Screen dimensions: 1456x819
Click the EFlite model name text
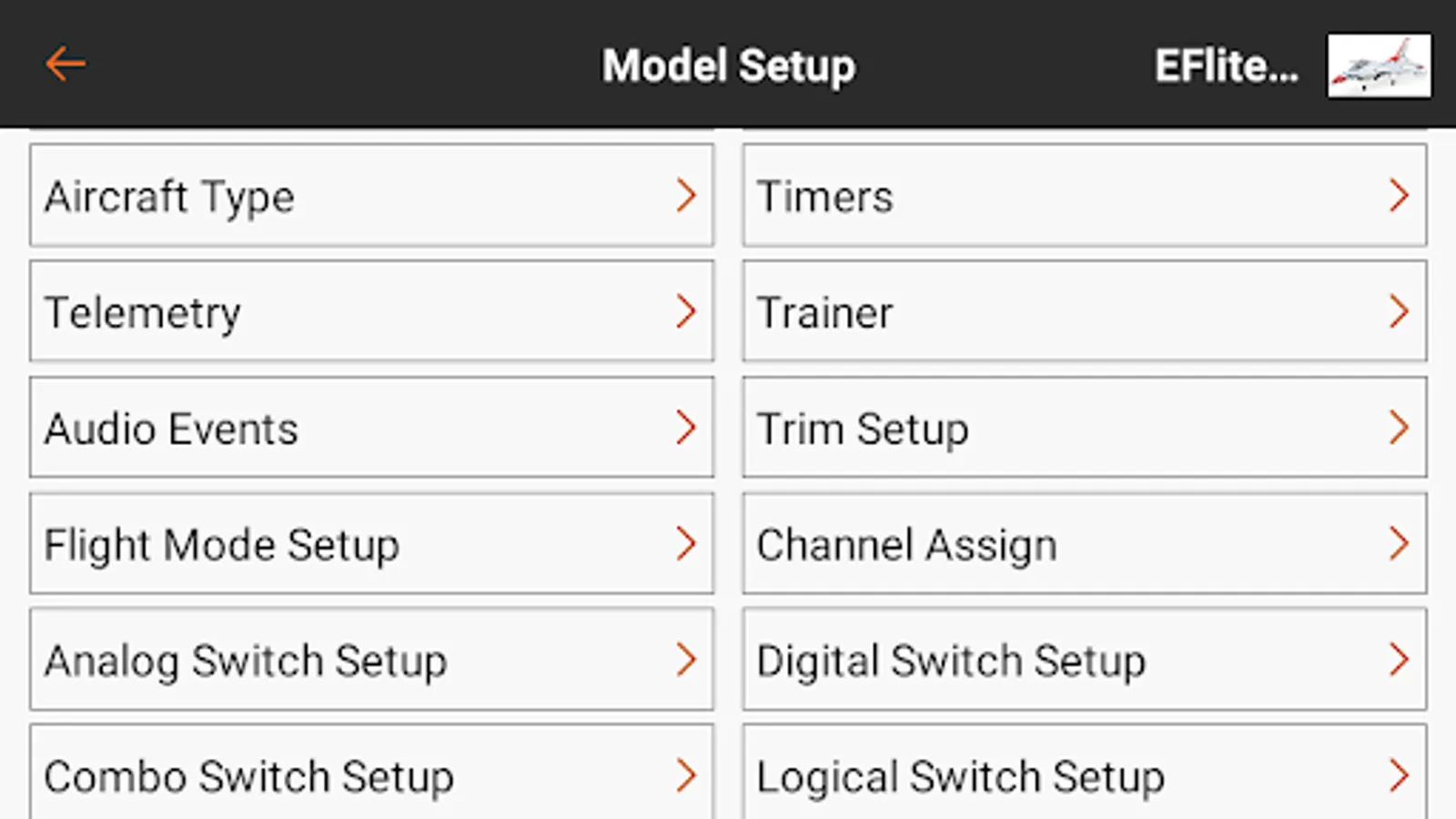tap(1226, 66)
